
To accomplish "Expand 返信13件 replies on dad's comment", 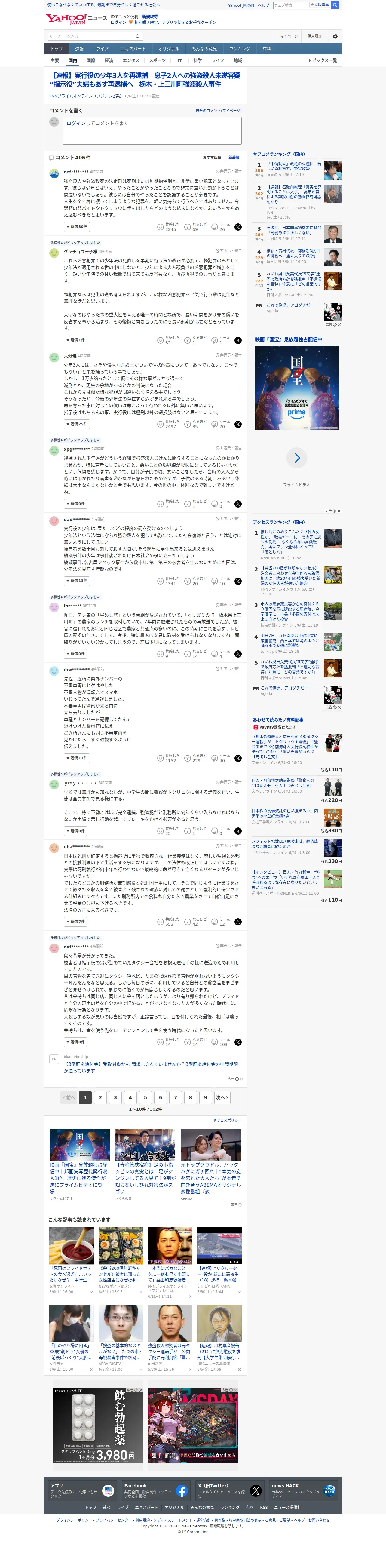I will click(x=76, y=581).
